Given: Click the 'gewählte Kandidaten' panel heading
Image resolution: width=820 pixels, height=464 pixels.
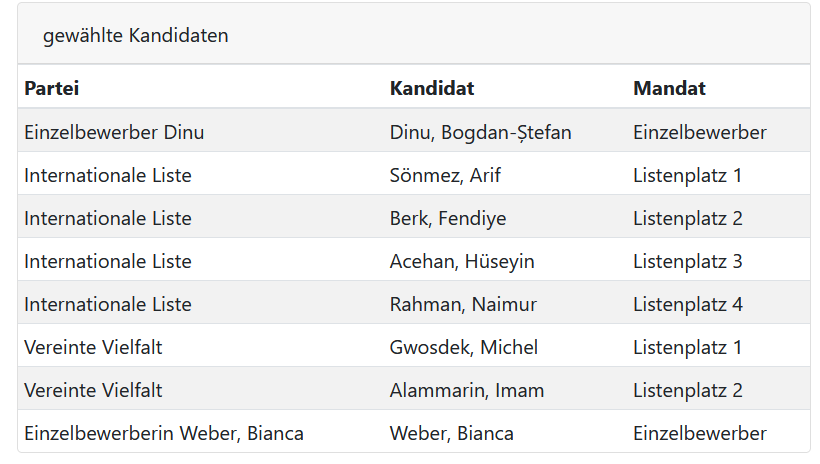Looking at the screenshot, I should [x=135, y=36].
